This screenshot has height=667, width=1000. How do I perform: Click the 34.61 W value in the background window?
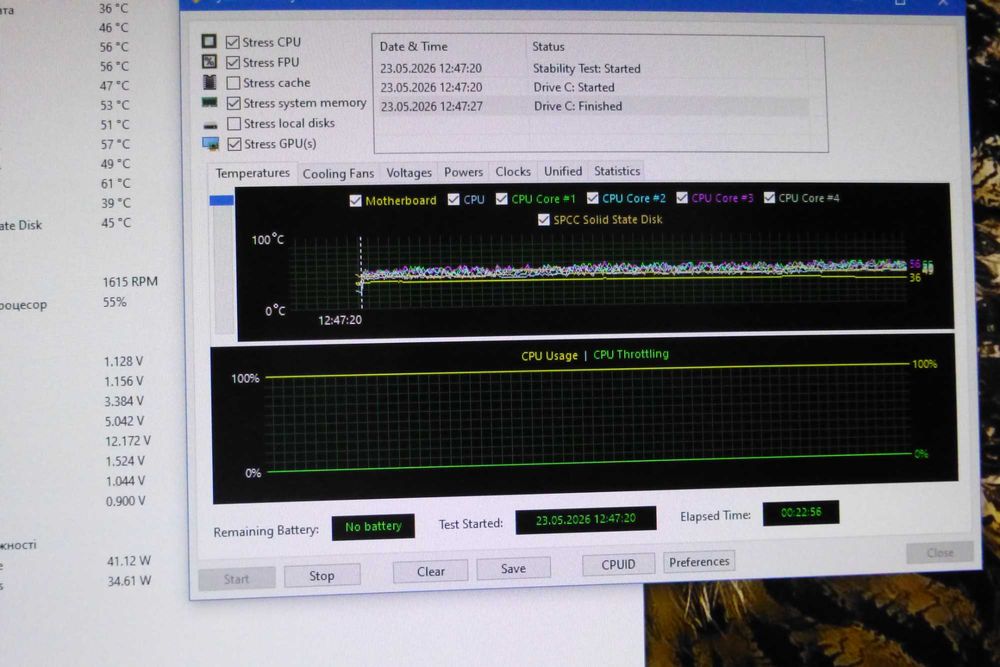[x=129, y=581]
